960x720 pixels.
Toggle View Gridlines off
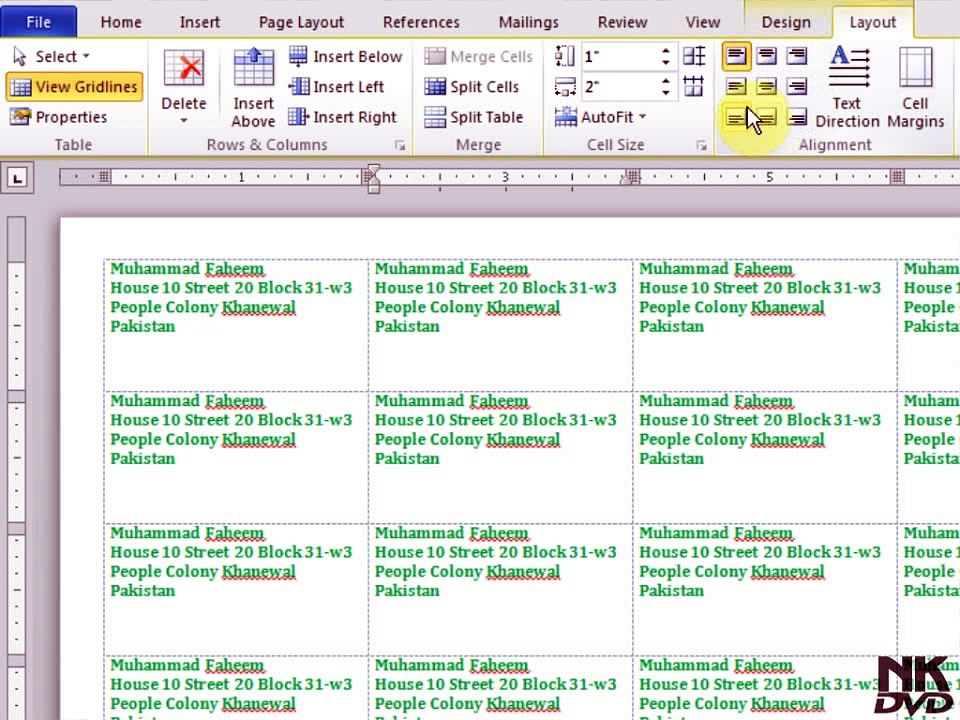74,86
